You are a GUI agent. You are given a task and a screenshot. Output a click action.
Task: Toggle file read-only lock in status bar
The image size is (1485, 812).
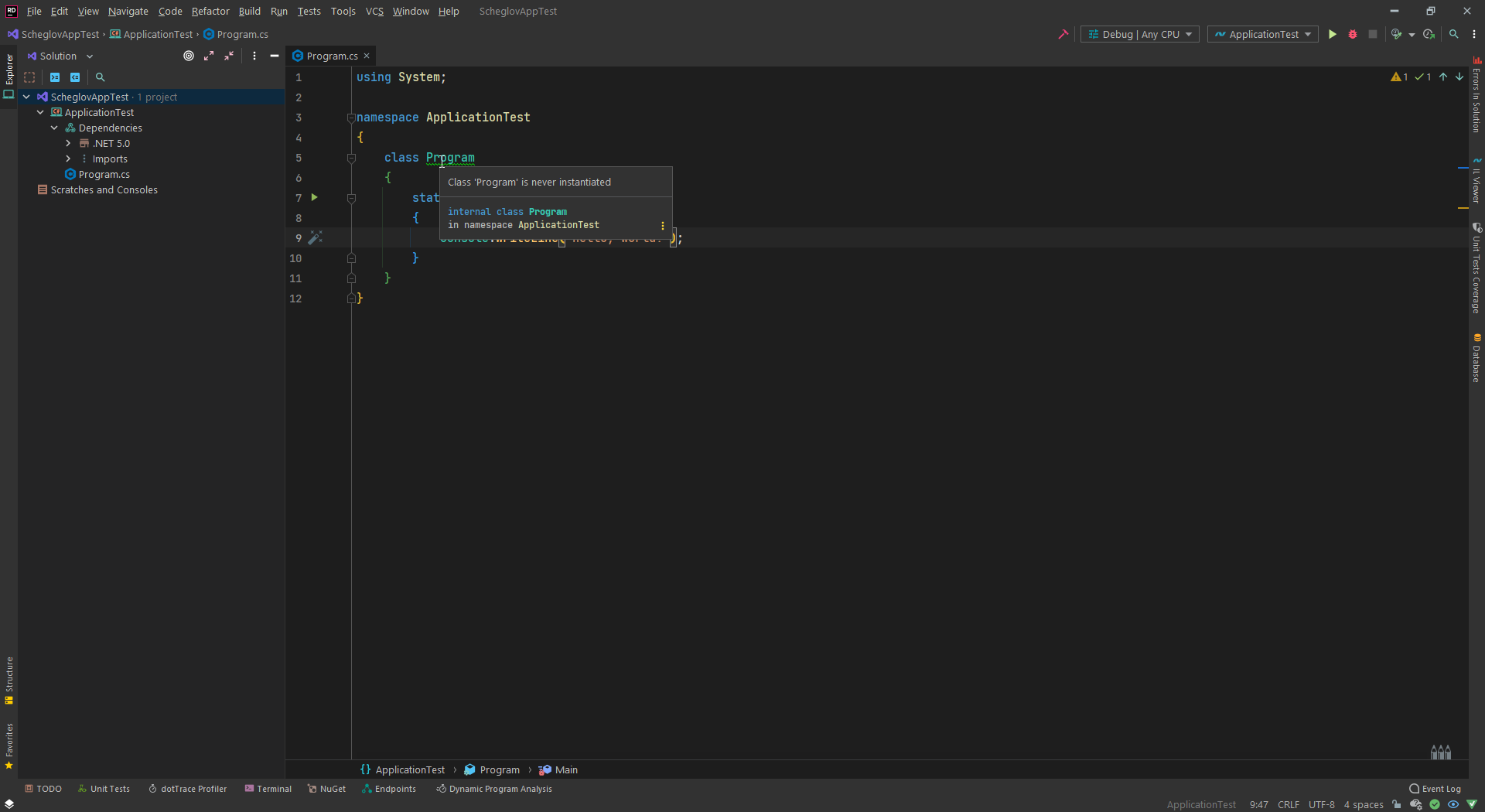(x=1396, y=804)
